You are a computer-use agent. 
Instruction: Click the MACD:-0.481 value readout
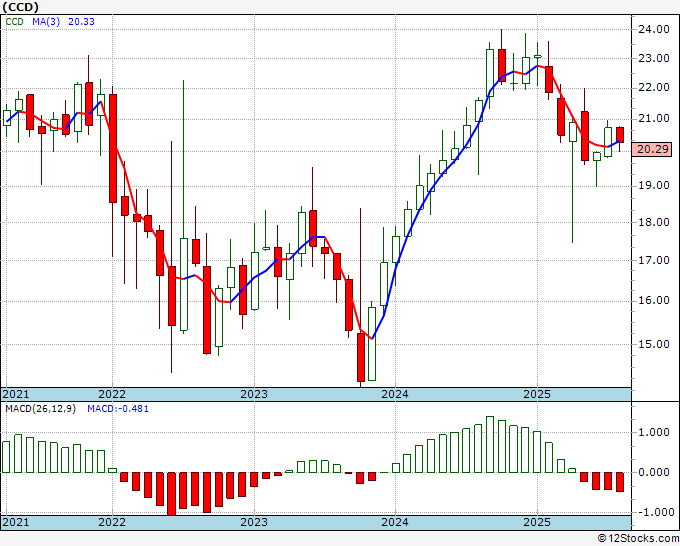click(118, 409)
